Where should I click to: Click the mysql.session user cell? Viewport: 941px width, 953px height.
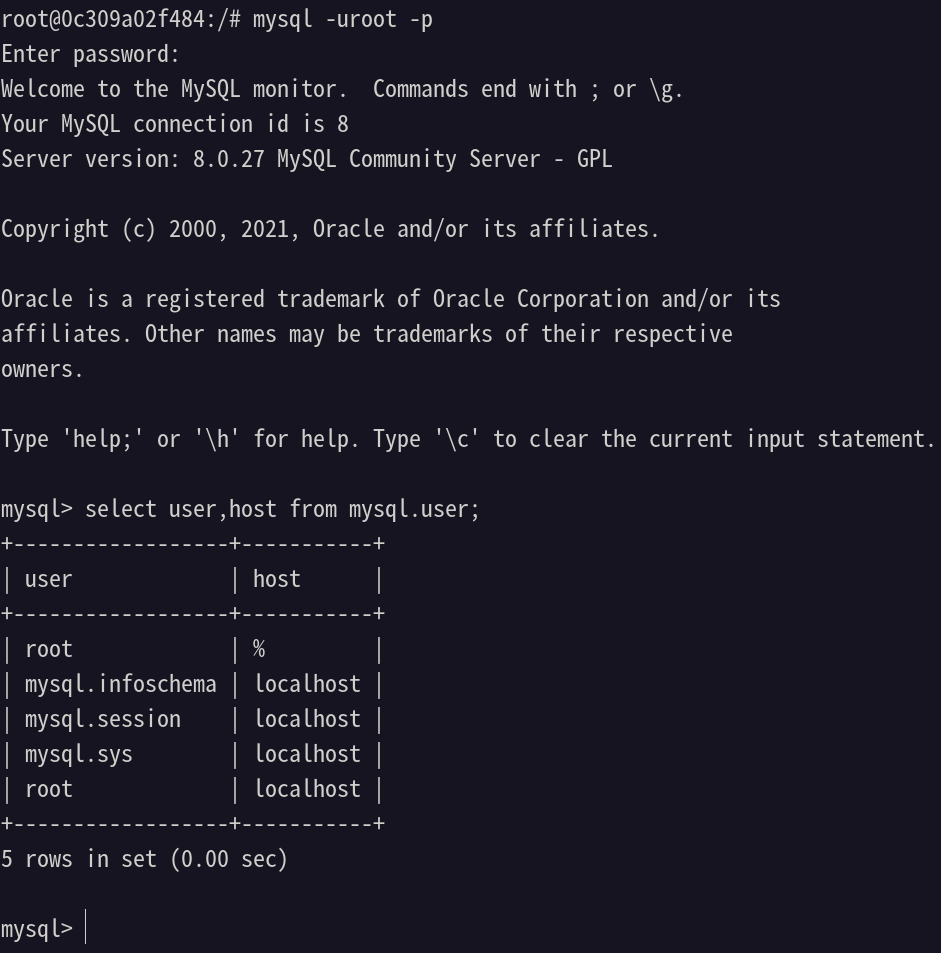click(103, 719)
